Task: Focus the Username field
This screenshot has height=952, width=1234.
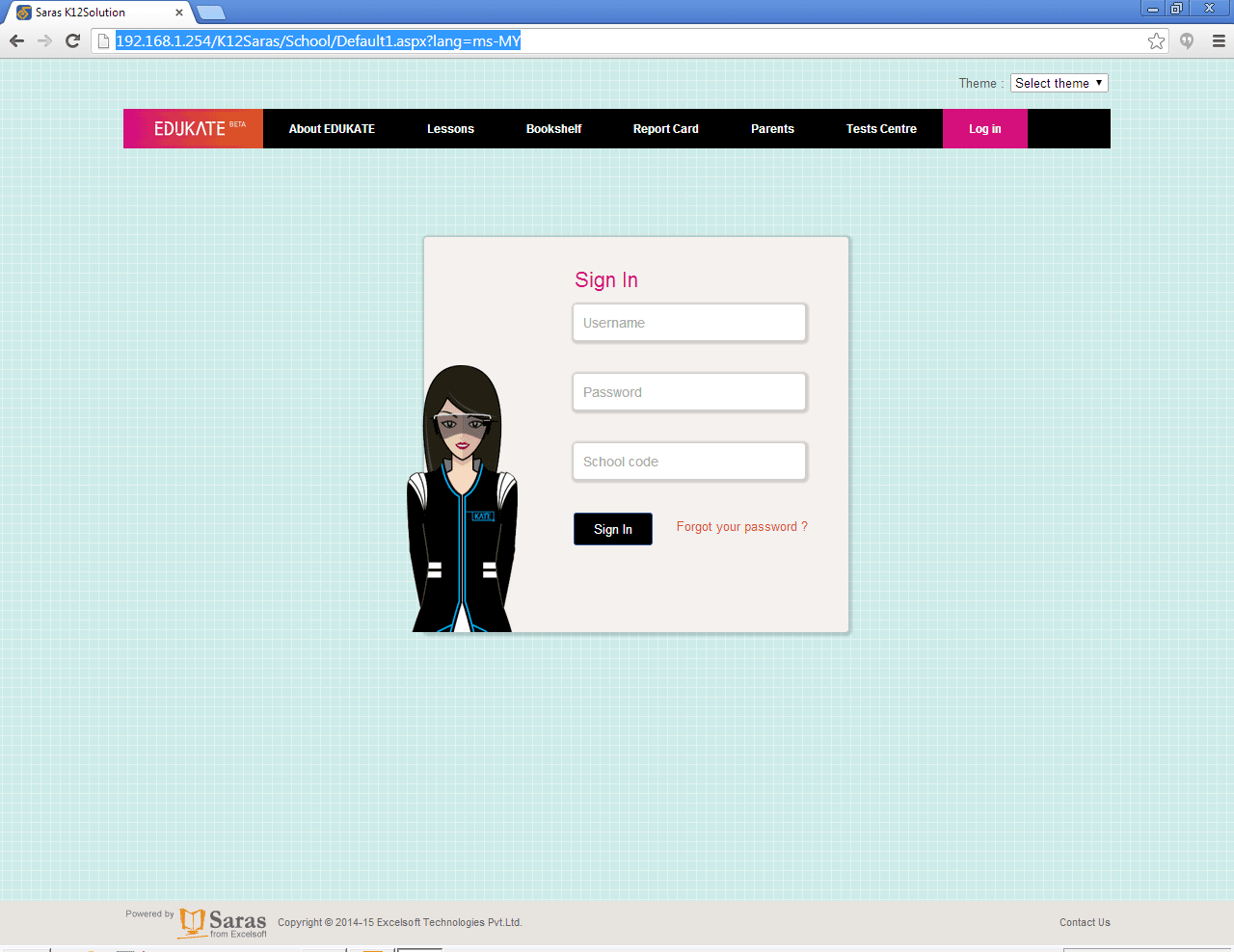Action: click(x=689, y=323)
